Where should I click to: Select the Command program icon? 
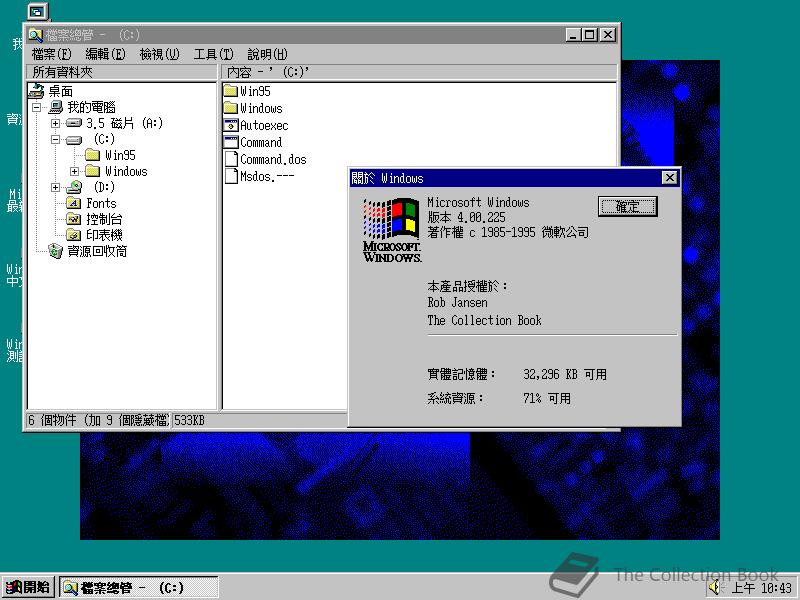[x=231, y=142]
